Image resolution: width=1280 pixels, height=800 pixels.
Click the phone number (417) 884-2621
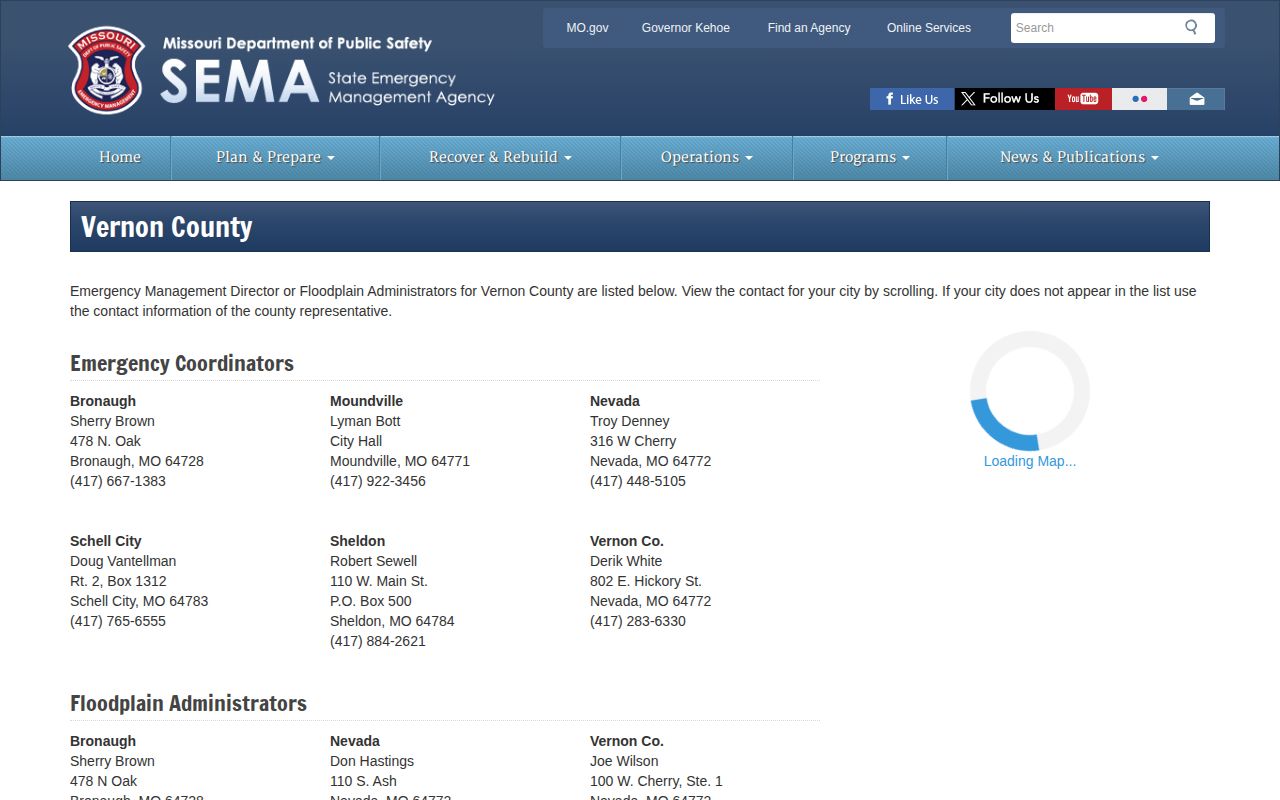pos(378,641)
